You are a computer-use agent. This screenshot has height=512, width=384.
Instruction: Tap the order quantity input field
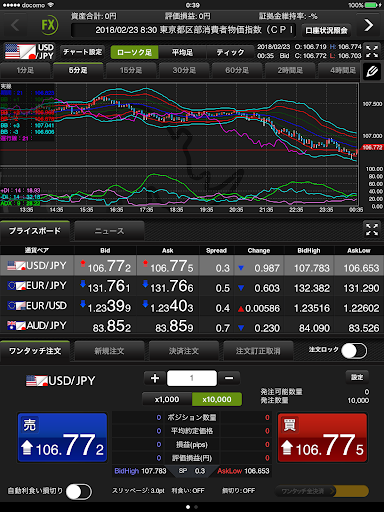(x=192, y=378)
